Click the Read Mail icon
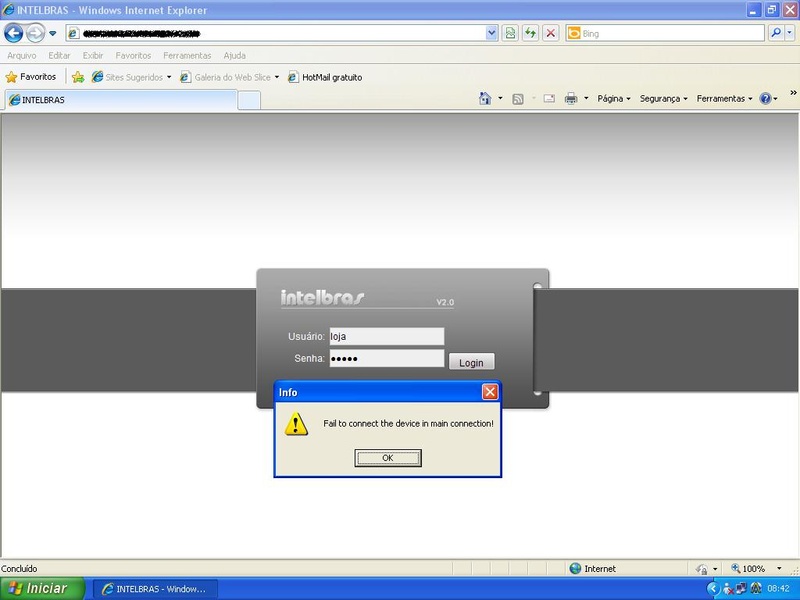 tap(549, 98)
